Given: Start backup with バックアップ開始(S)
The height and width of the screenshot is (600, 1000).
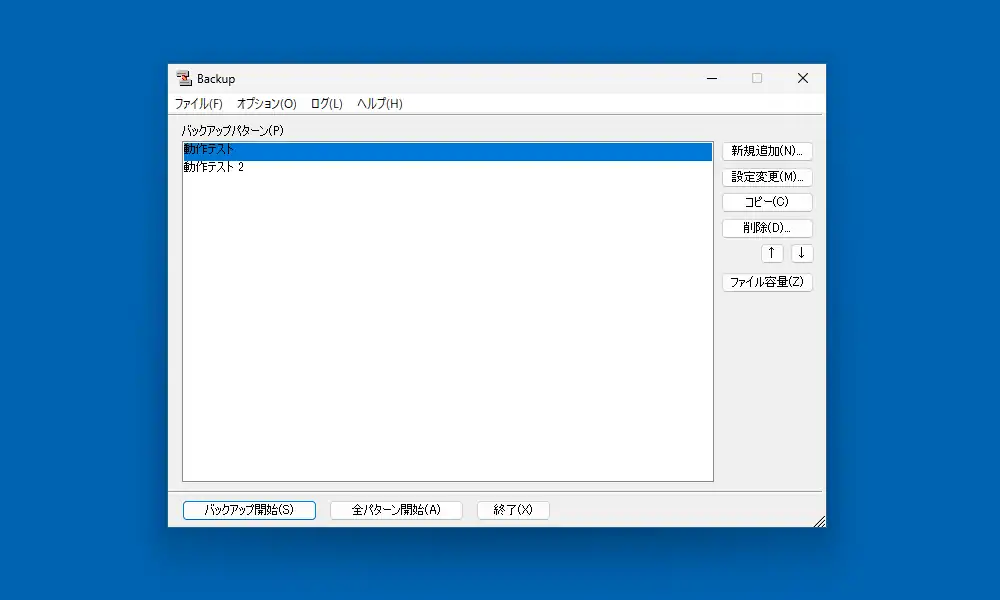Looking at the screenshot, I should point(249,510).
